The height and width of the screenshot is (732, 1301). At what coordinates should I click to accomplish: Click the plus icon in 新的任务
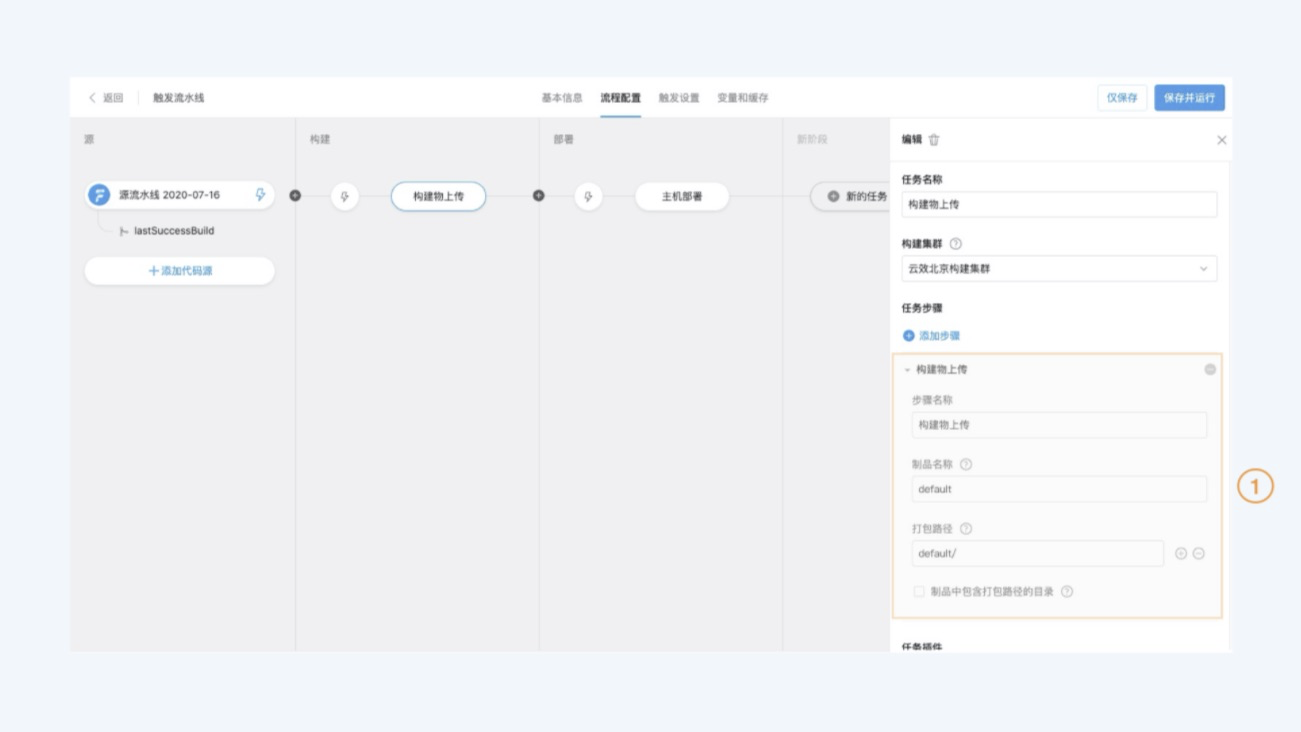(833, 196)
